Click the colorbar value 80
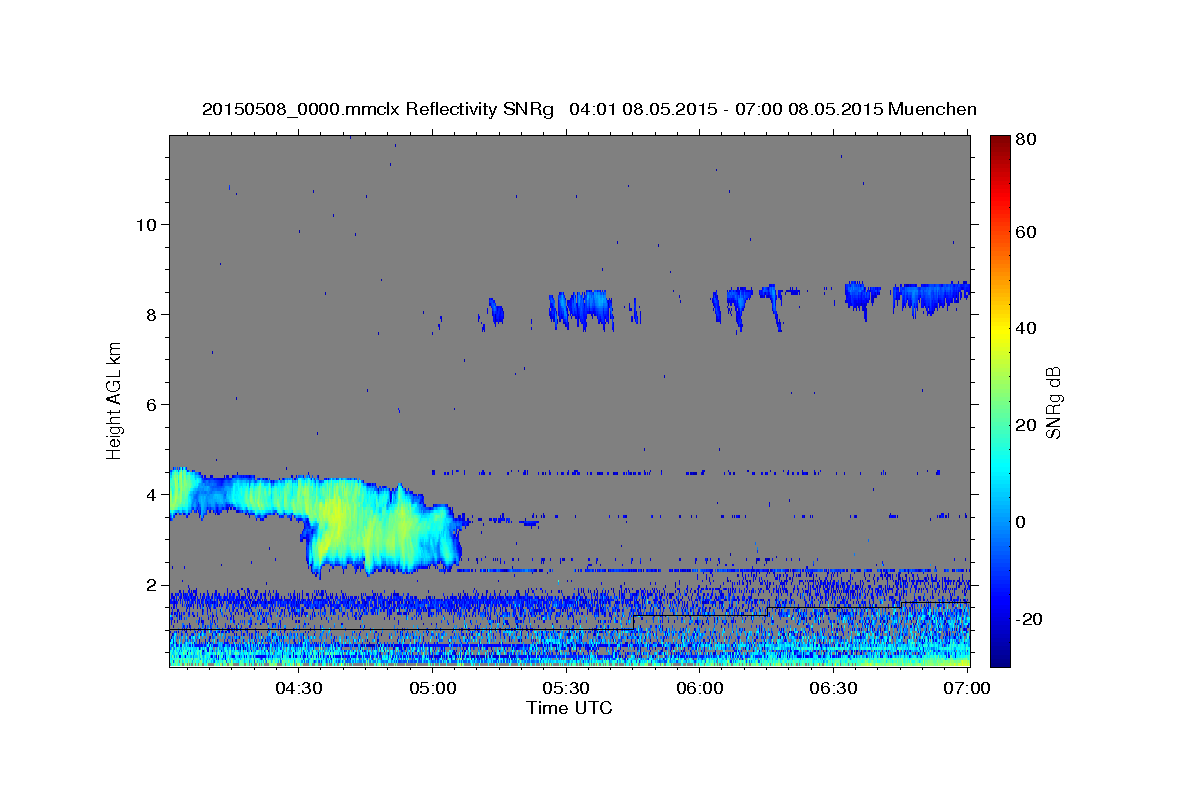 1027,140
